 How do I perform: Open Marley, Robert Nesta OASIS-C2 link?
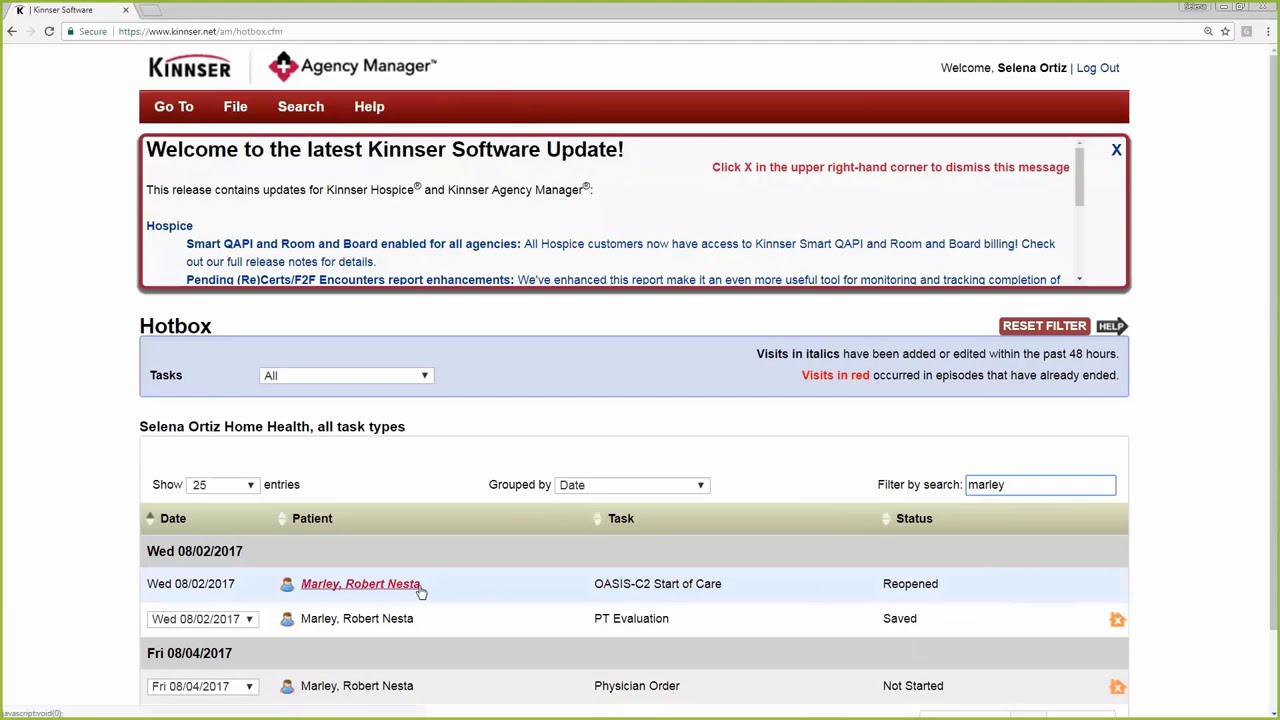coord(360,584)
